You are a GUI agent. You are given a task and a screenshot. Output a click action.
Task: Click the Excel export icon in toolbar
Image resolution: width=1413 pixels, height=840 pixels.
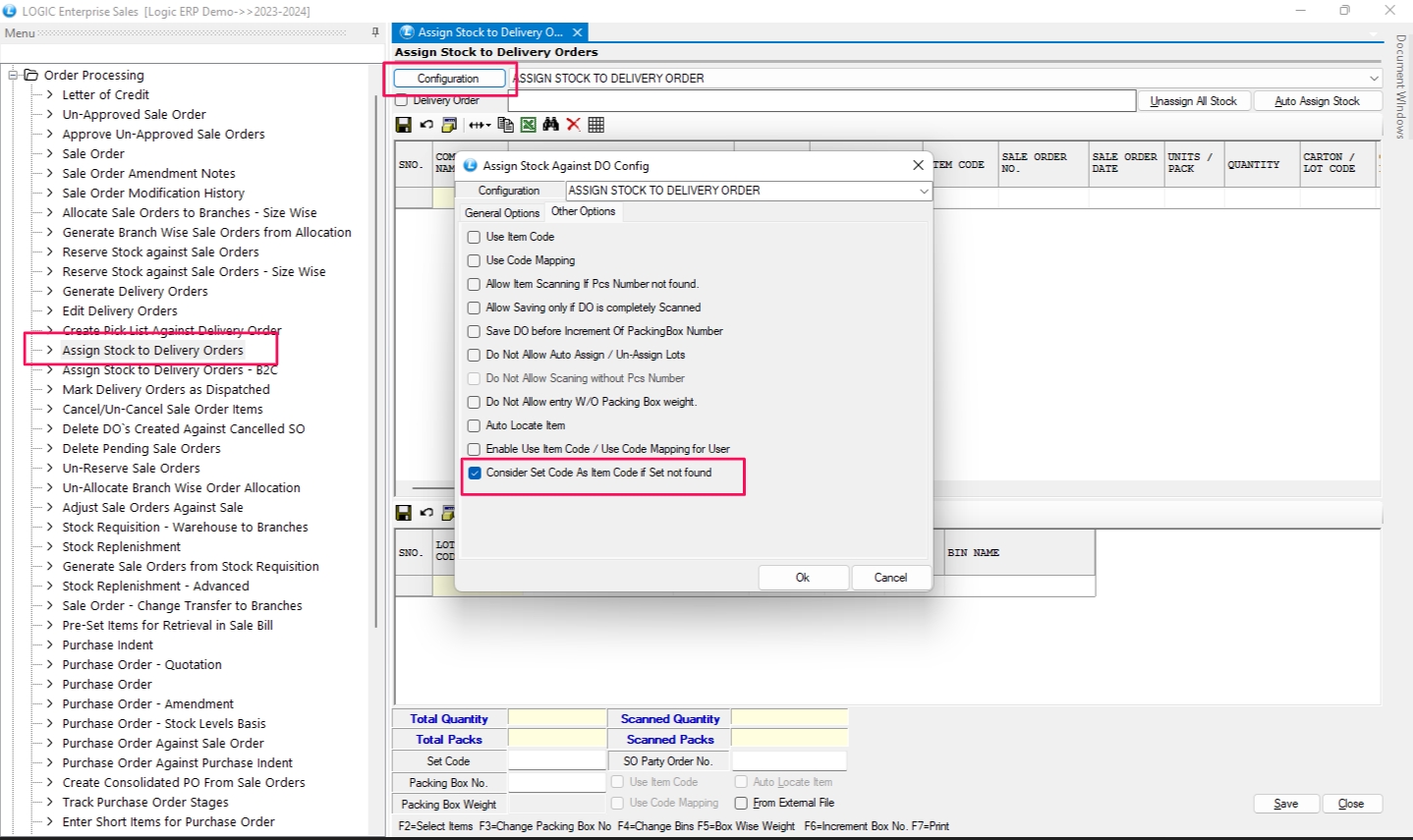pos(529,125)
